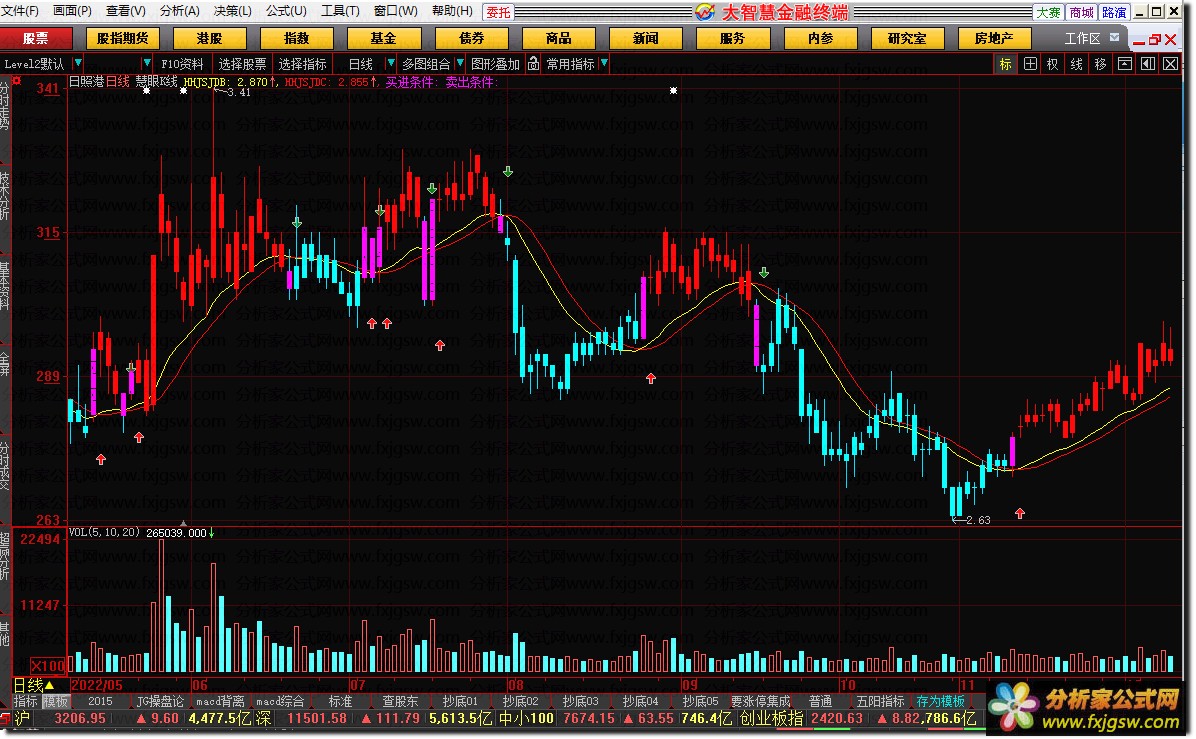Image resolution: width=1196 pixels, height=739 pixels.
Task: Expand the 多图组合 dropdown arrow
Action: click(x=459, y=63)
